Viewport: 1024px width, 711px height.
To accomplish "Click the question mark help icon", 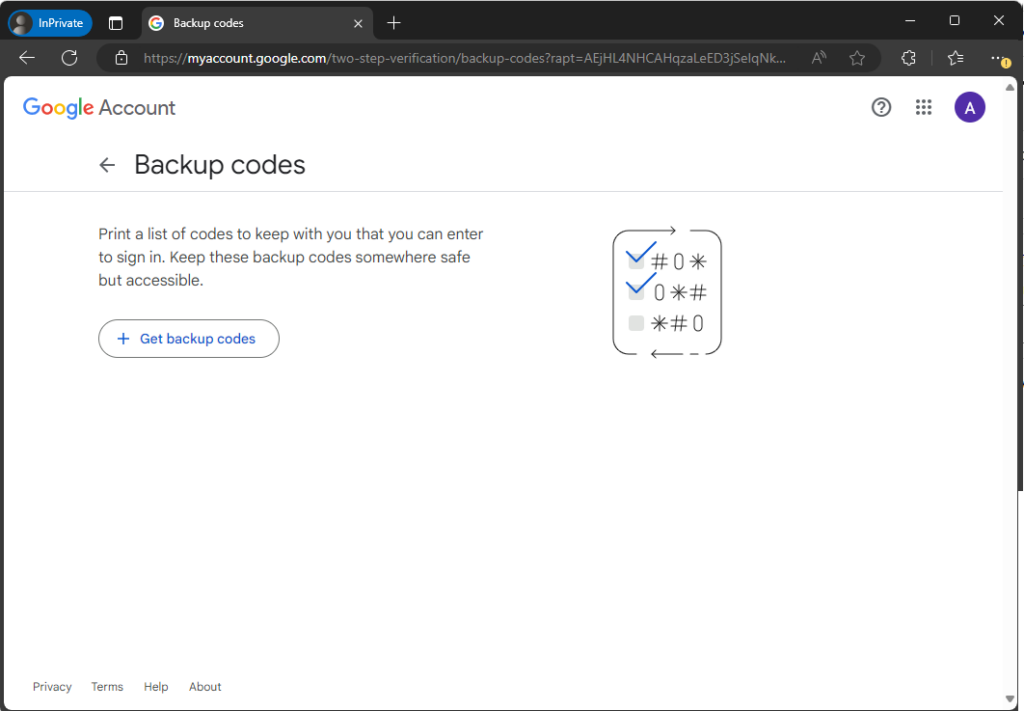I will coord(881,108).
